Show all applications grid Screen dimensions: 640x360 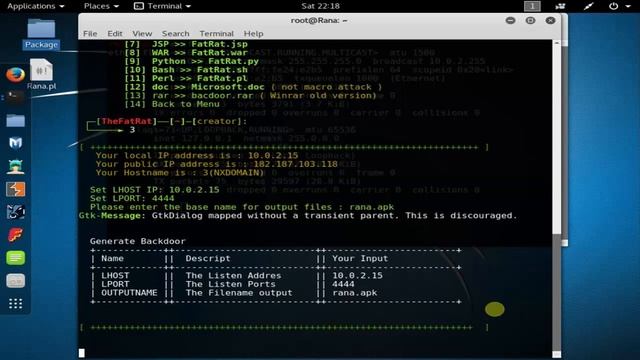coord(16,304)
